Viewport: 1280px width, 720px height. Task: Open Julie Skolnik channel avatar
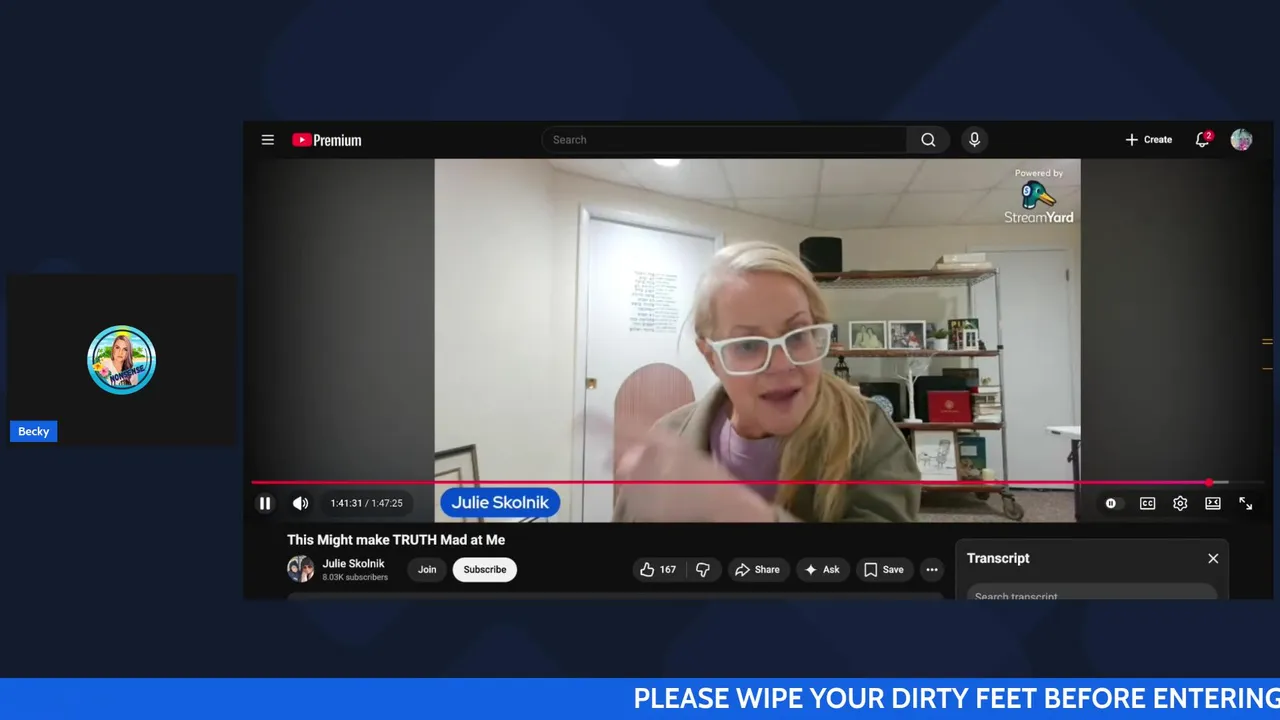300,569
